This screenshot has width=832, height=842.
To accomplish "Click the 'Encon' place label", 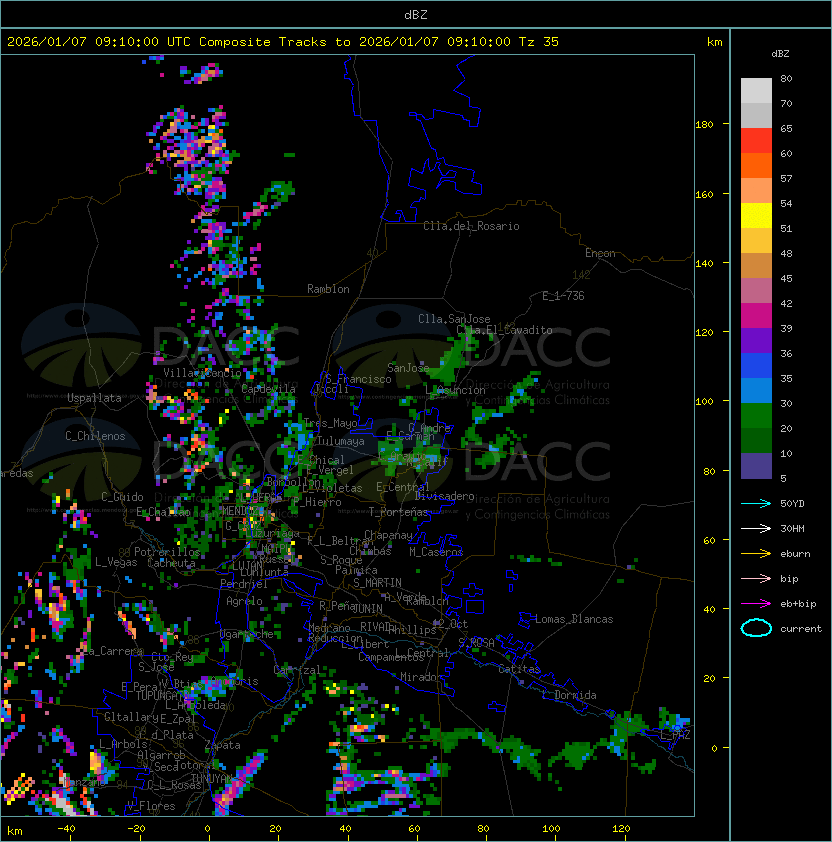I will (x=600, y=253).
